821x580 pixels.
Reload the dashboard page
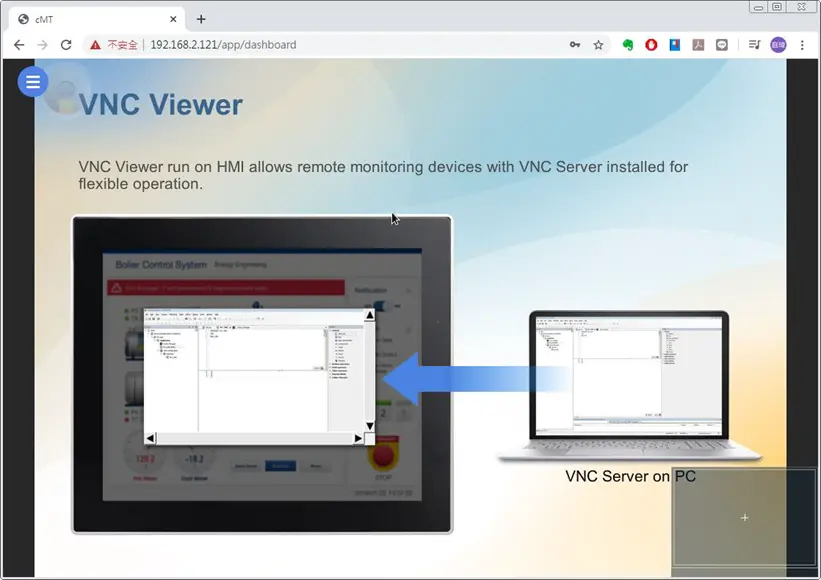[66, 45]
